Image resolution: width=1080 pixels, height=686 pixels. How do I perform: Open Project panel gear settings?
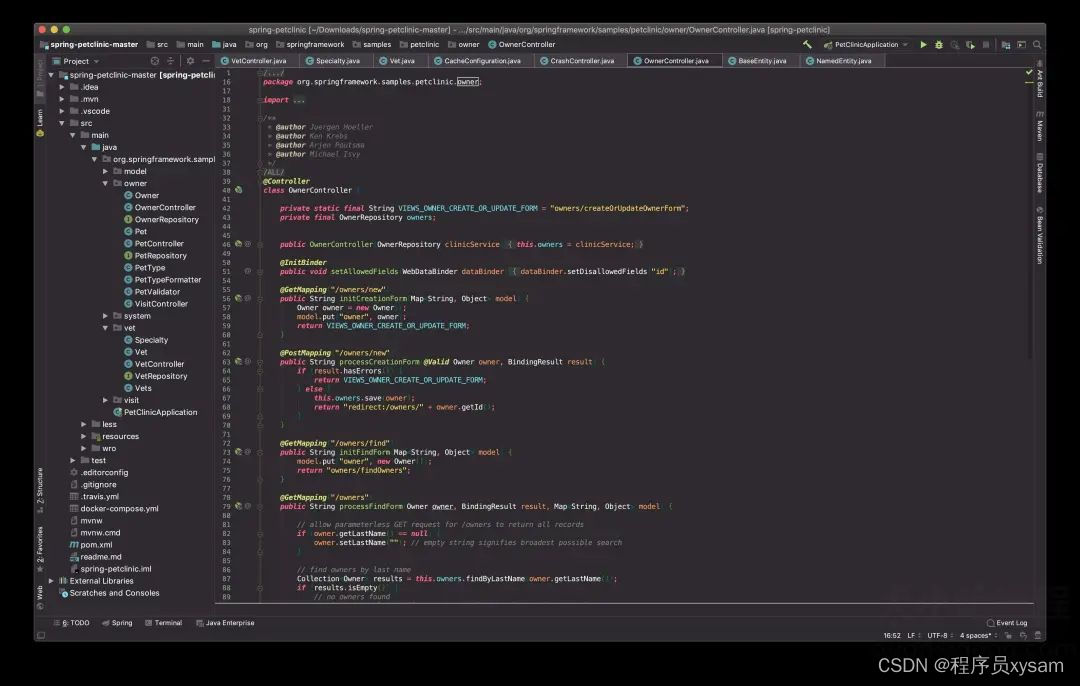(x=191, y=61)
